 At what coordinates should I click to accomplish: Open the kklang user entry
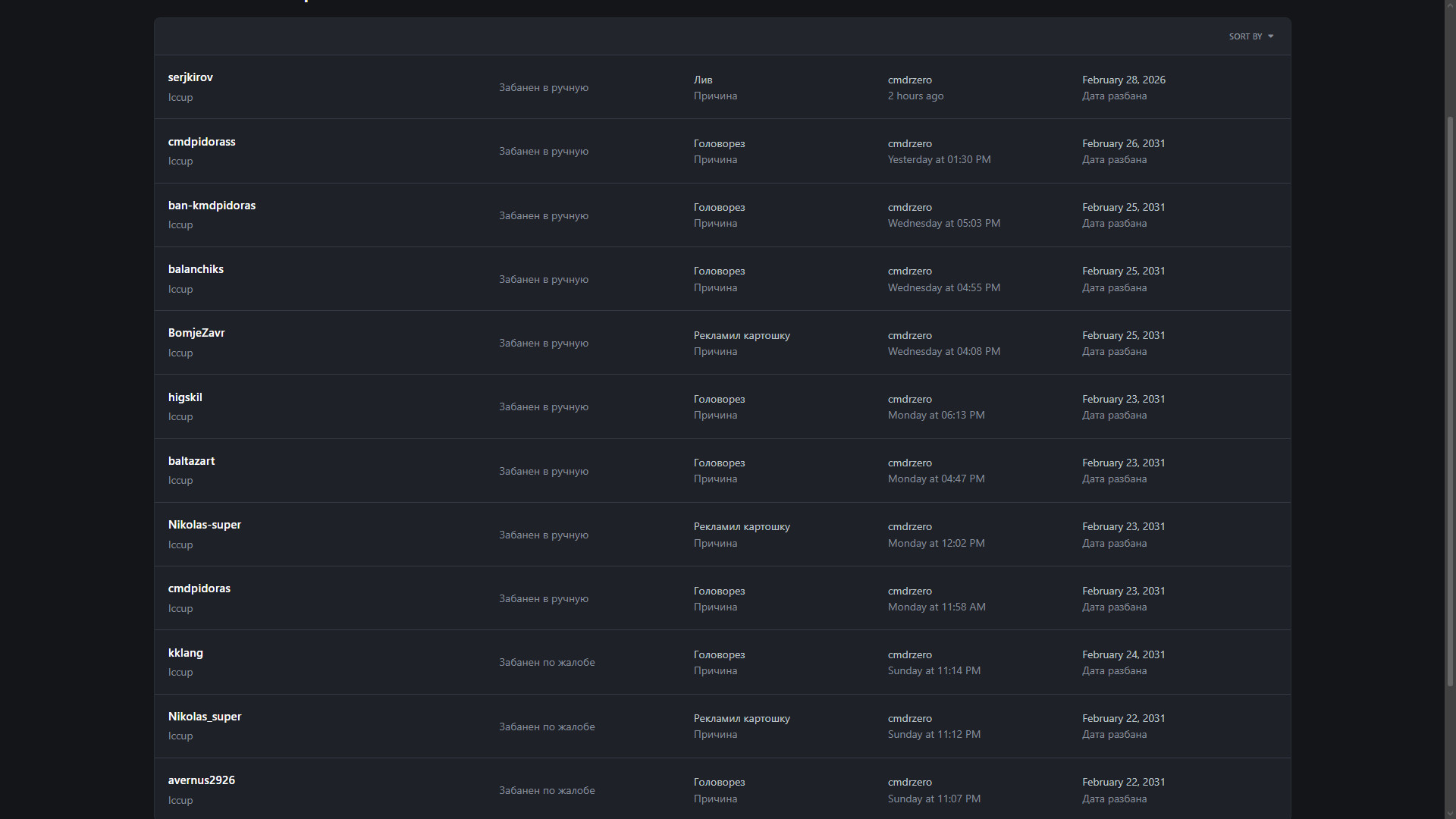186,653
